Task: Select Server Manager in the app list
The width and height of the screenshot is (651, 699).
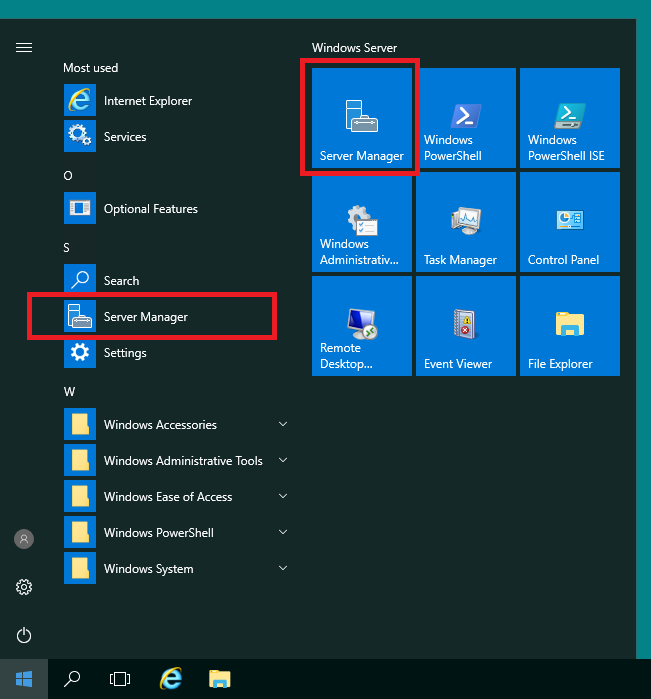Action: [x=175, y=317]
